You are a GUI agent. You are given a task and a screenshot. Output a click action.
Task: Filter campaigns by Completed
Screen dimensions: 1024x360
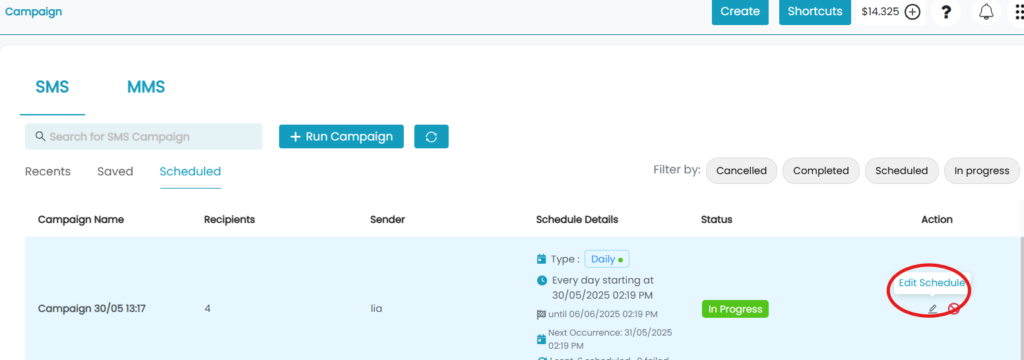coord(821,171)
